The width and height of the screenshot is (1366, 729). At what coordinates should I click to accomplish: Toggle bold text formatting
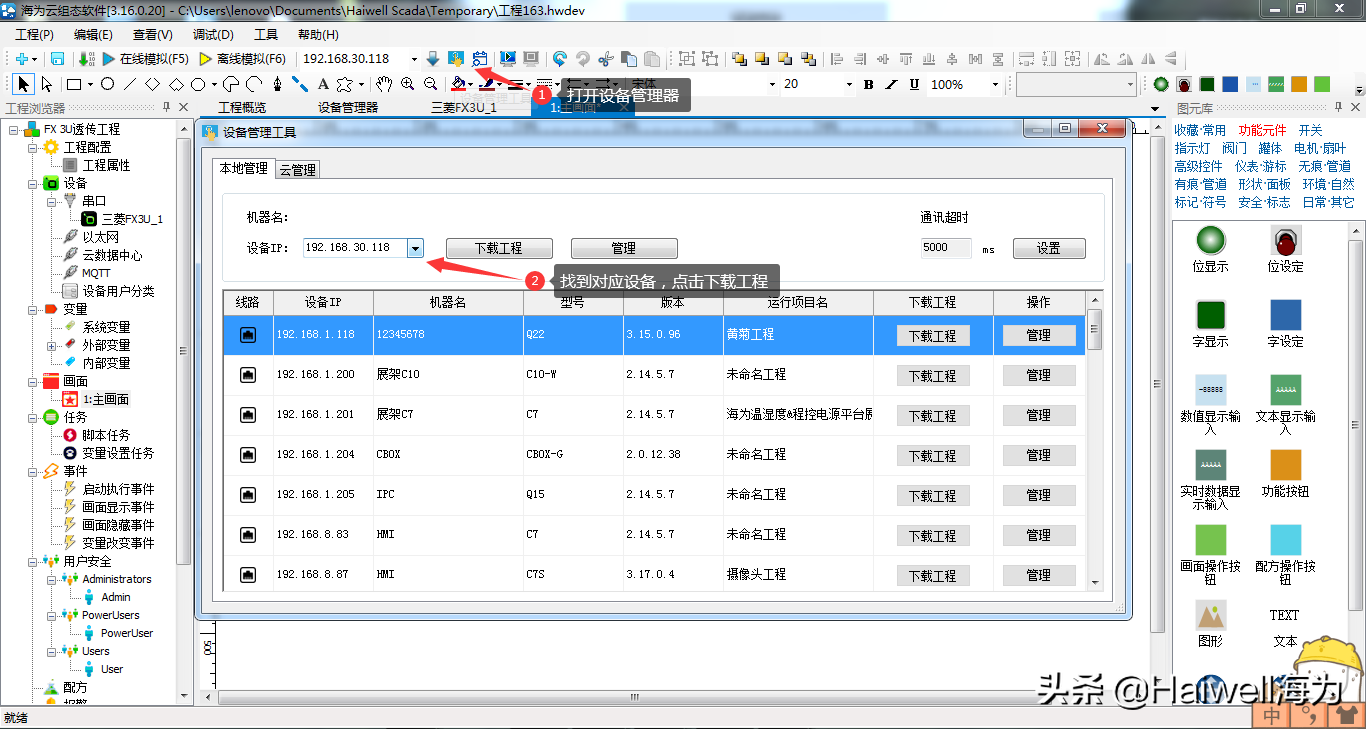click(868, 85)
